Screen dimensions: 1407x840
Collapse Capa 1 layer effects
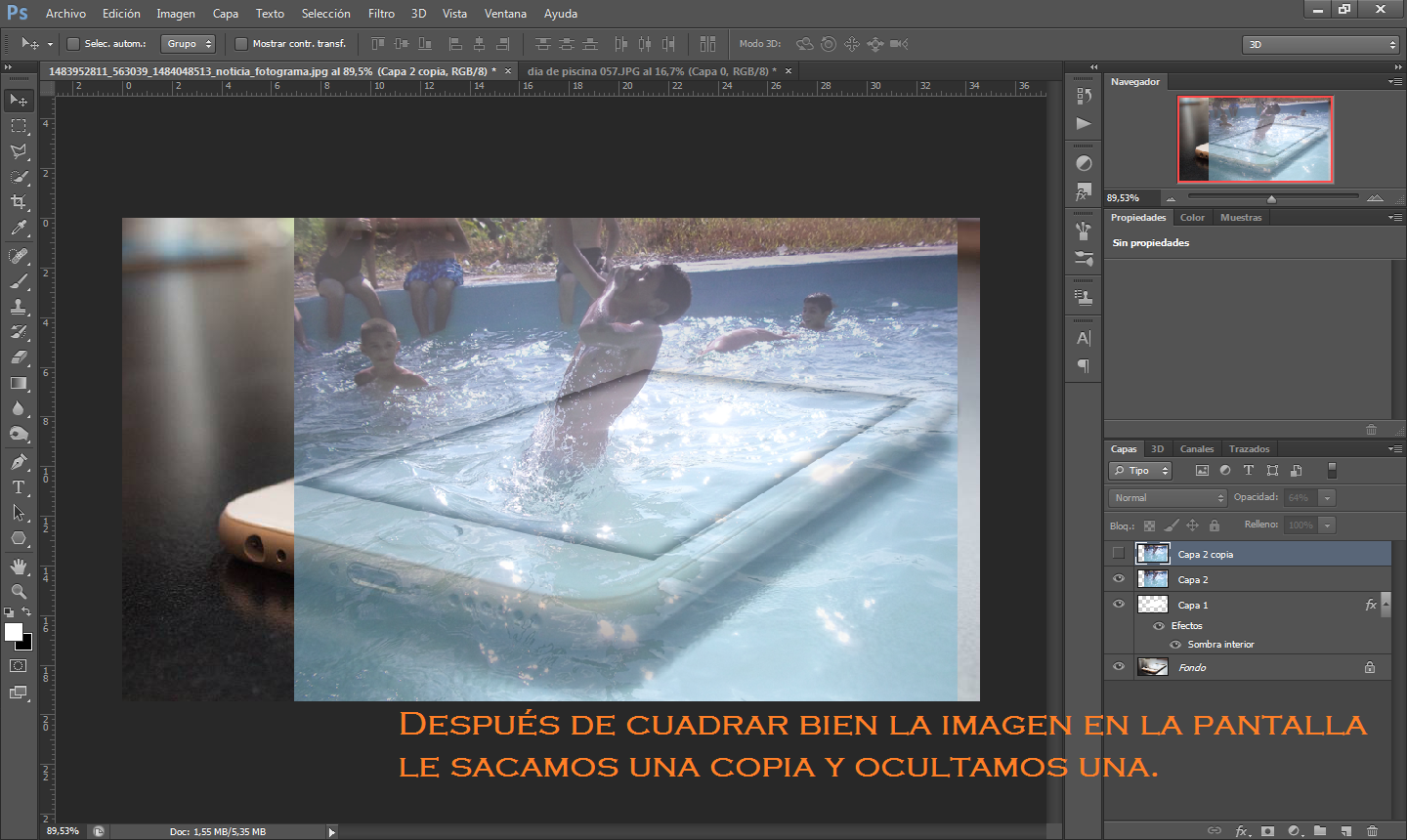1386,605
